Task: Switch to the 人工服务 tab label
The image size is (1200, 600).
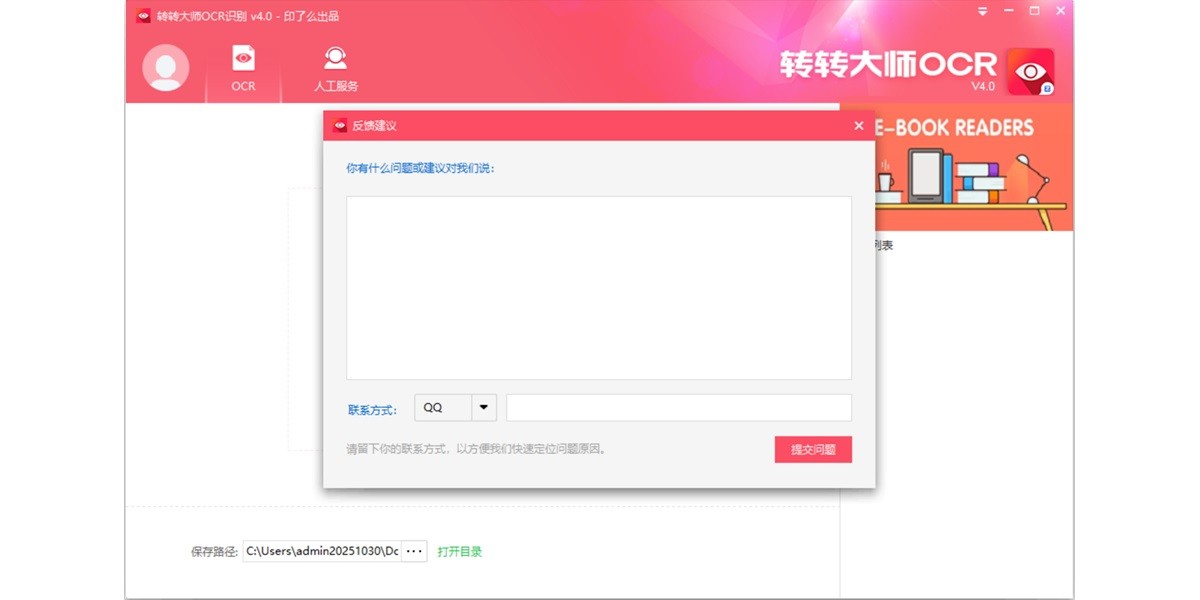Action: [336, 86]
